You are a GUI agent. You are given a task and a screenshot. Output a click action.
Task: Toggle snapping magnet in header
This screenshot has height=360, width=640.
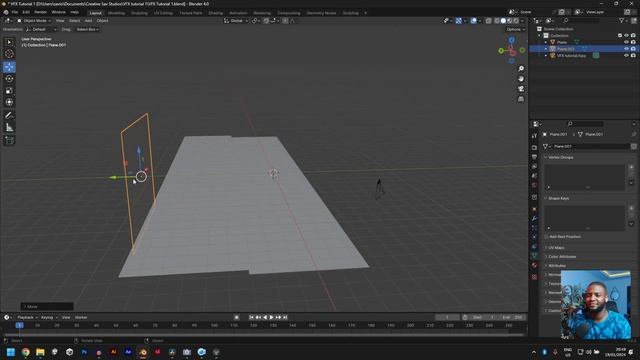(x=266, y=20)
